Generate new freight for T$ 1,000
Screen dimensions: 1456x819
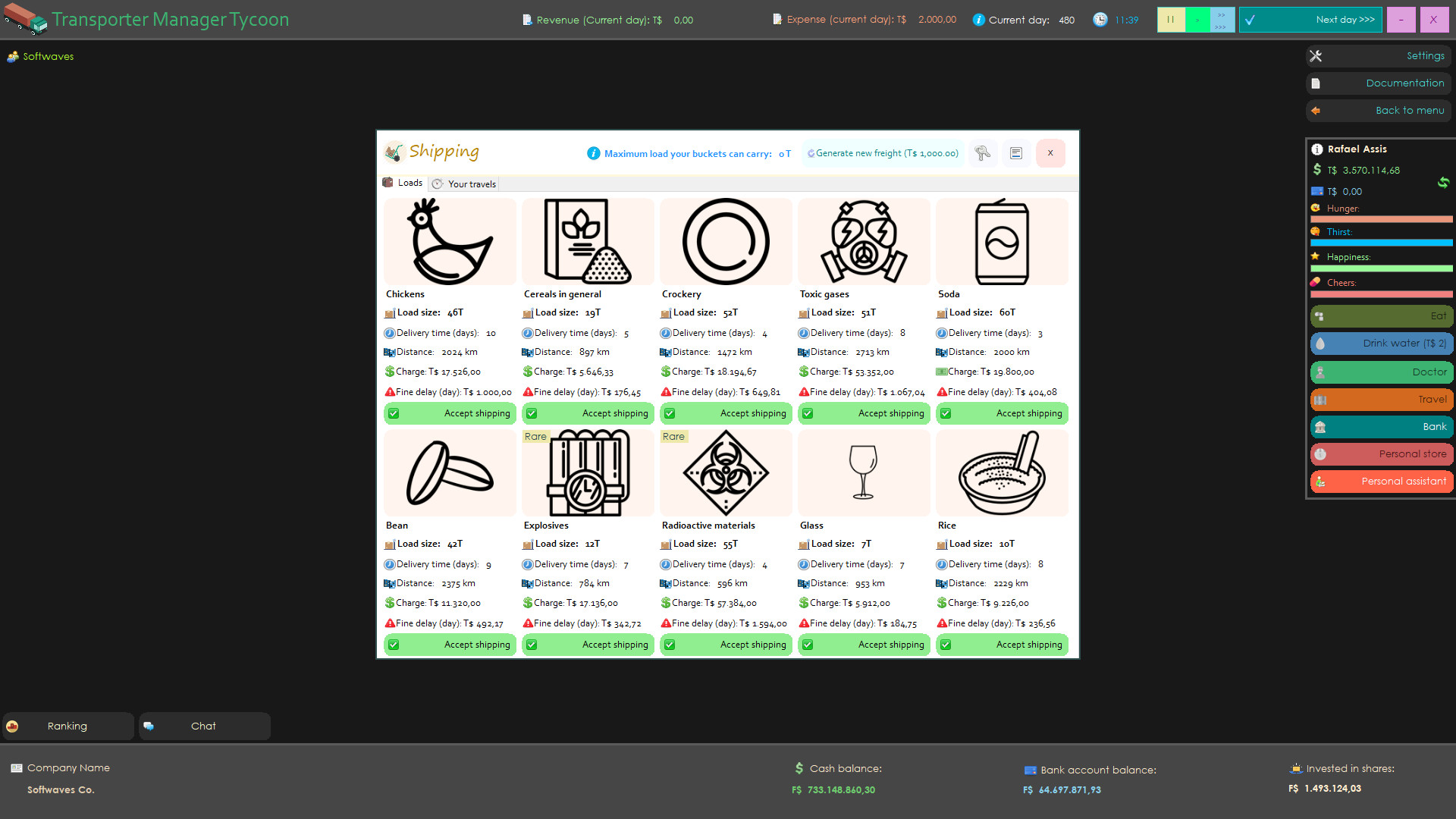(883, 153)
